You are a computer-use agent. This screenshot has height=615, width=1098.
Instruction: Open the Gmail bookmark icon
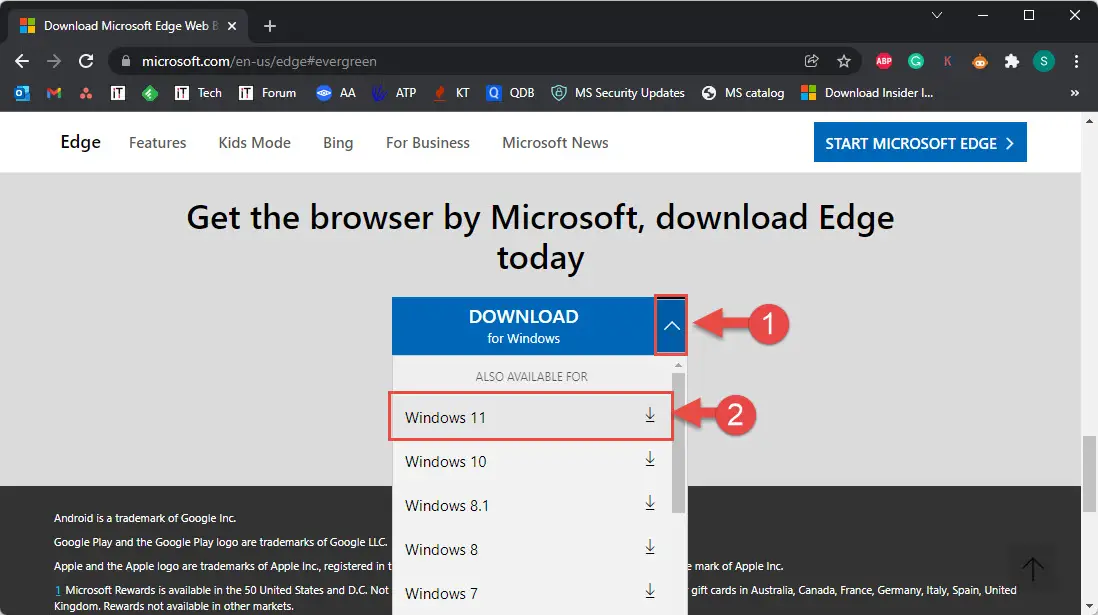pyautogui.click(x=54, y=93)
